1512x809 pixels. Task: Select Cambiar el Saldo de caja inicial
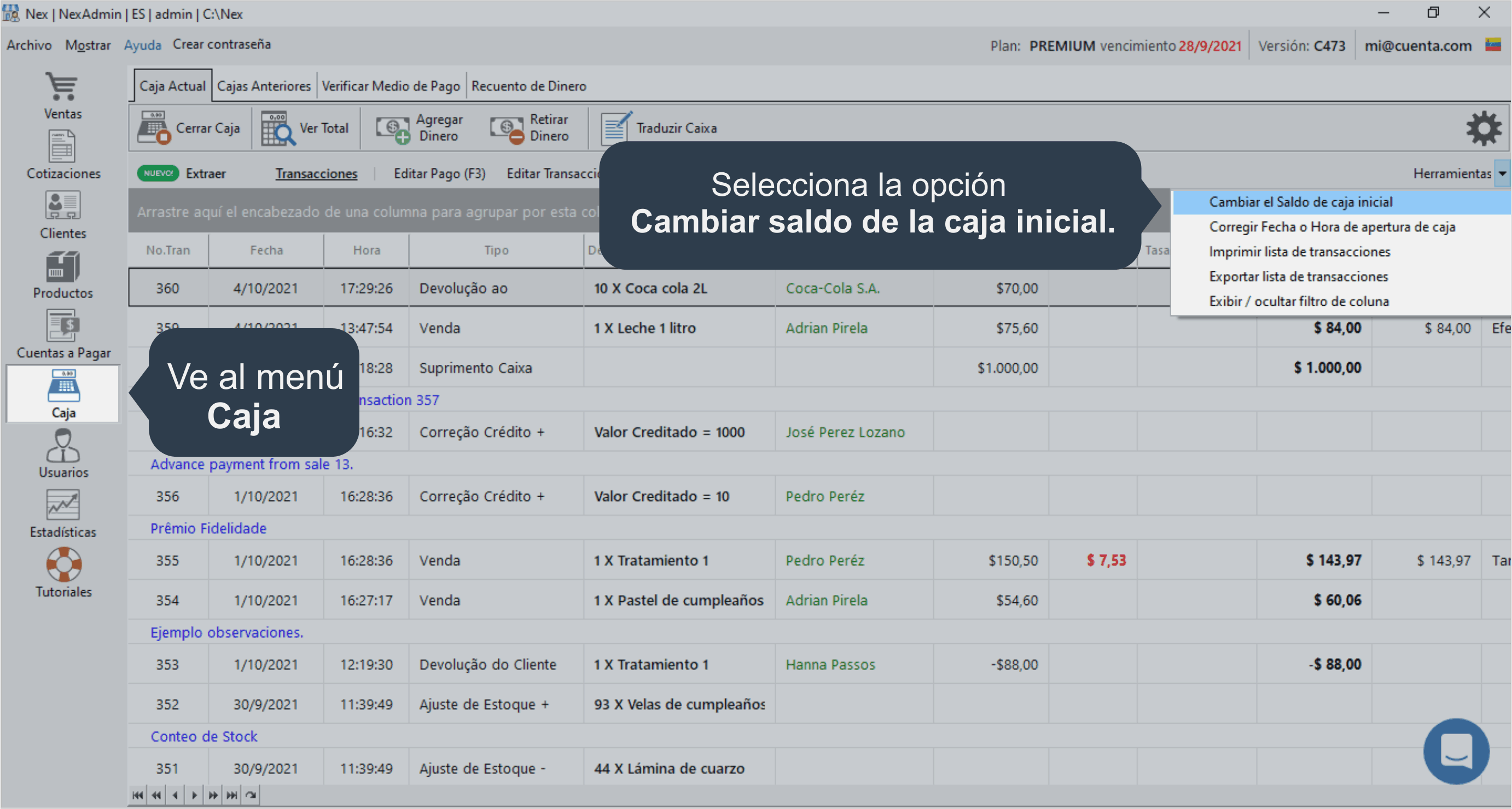pos(1300,202)
